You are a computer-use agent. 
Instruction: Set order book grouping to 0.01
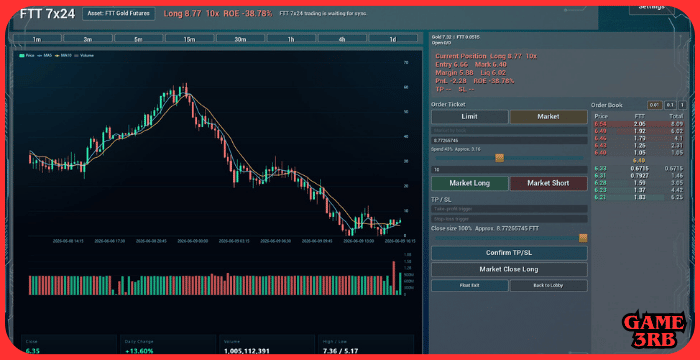pos(654,105)
